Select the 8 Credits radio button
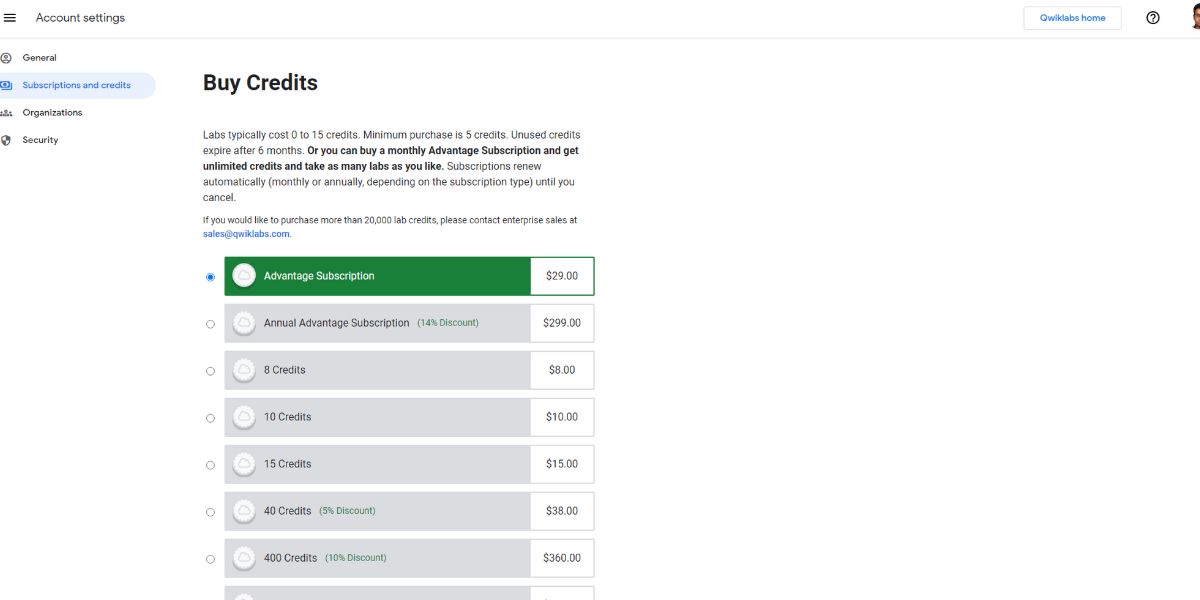 [210, 371]
